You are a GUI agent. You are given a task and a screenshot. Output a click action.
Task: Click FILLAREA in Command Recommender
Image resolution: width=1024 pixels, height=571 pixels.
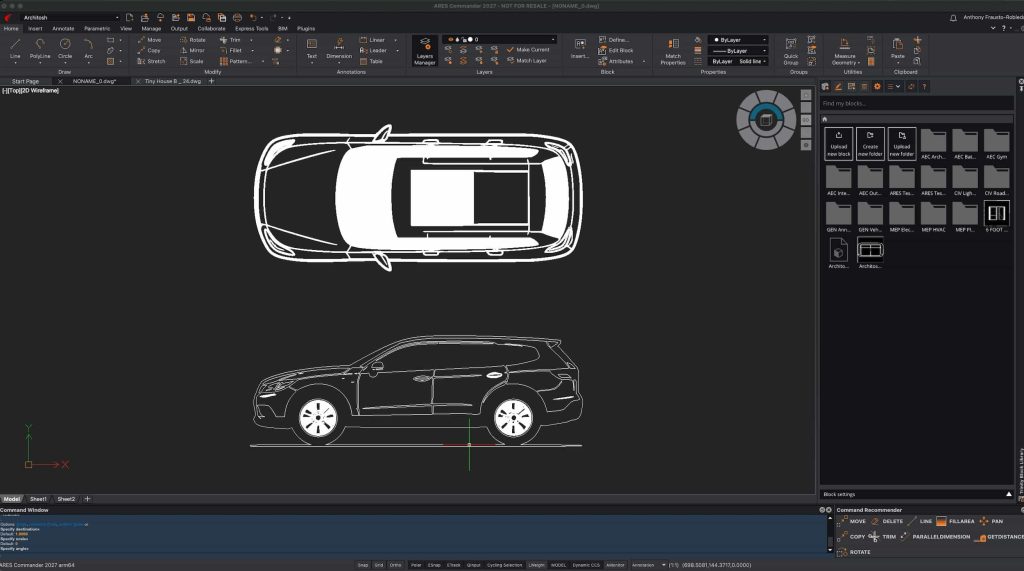[955, 521]
